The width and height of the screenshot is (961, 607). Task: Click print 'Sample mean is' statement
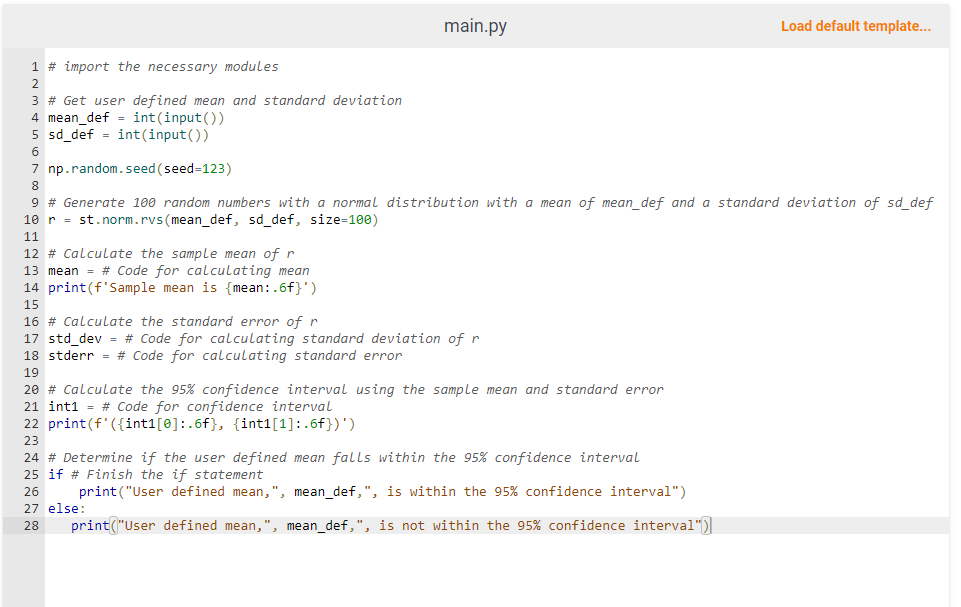[x=182, y=288]
